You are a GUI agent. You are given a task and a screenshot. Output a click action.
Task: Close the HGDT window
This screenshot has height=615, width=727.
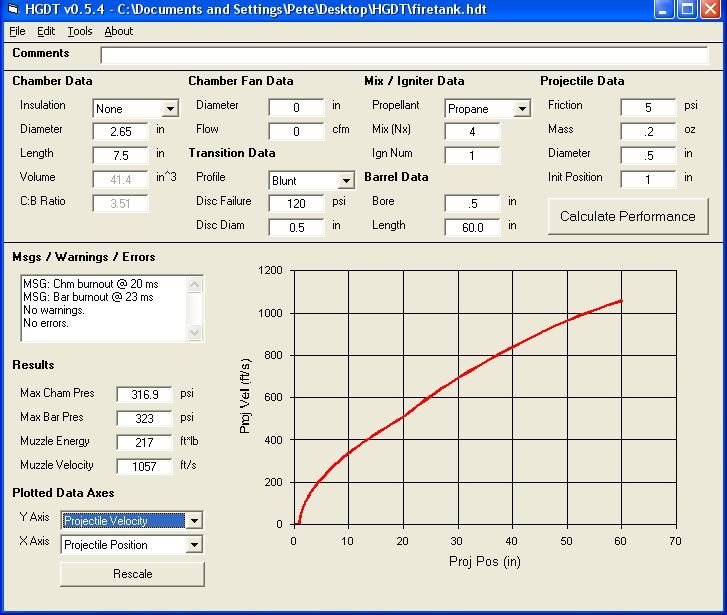tap(711, 9)
